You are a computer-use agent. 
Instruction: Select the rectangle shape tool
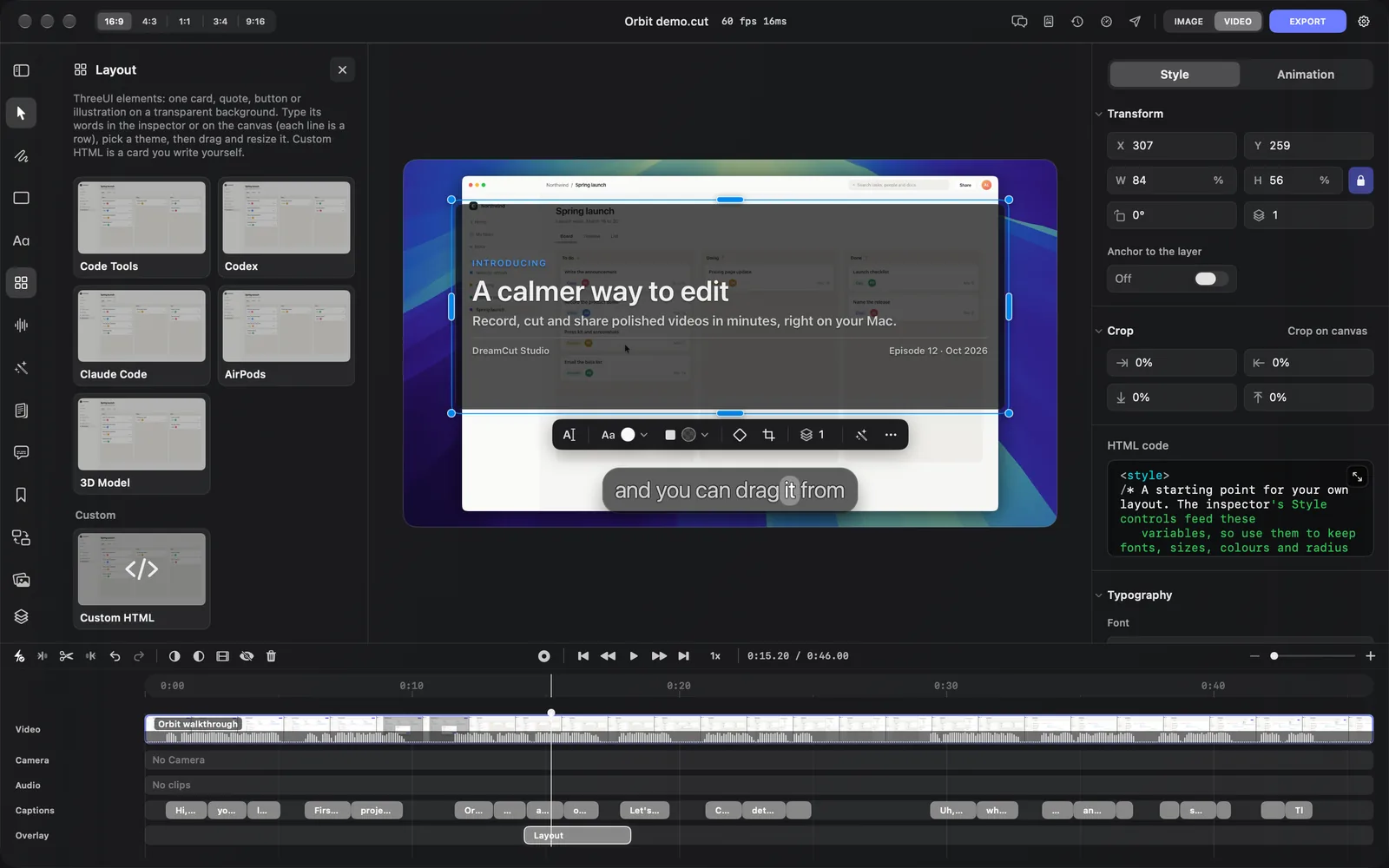point(21,198)
